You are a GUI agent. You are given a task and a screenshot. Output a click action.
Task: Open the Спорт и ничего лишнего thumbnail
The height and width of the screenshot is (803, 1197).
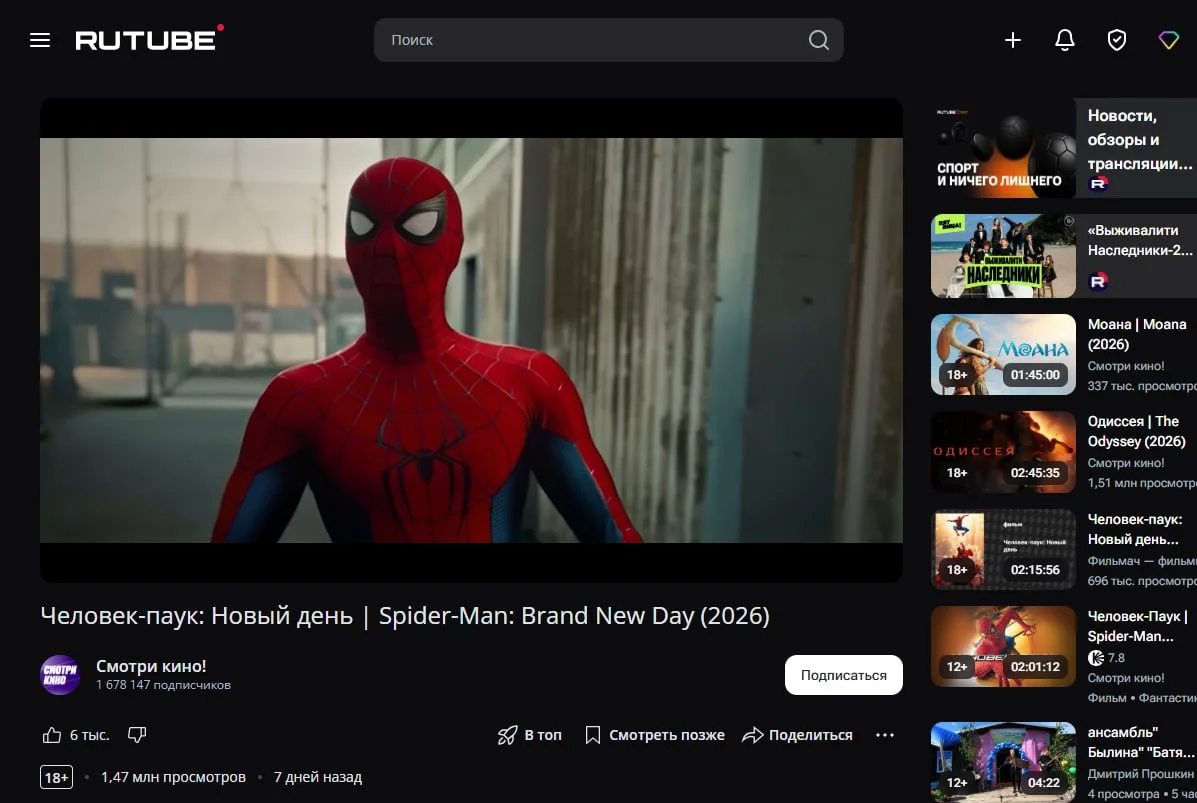click(1003, 148)
